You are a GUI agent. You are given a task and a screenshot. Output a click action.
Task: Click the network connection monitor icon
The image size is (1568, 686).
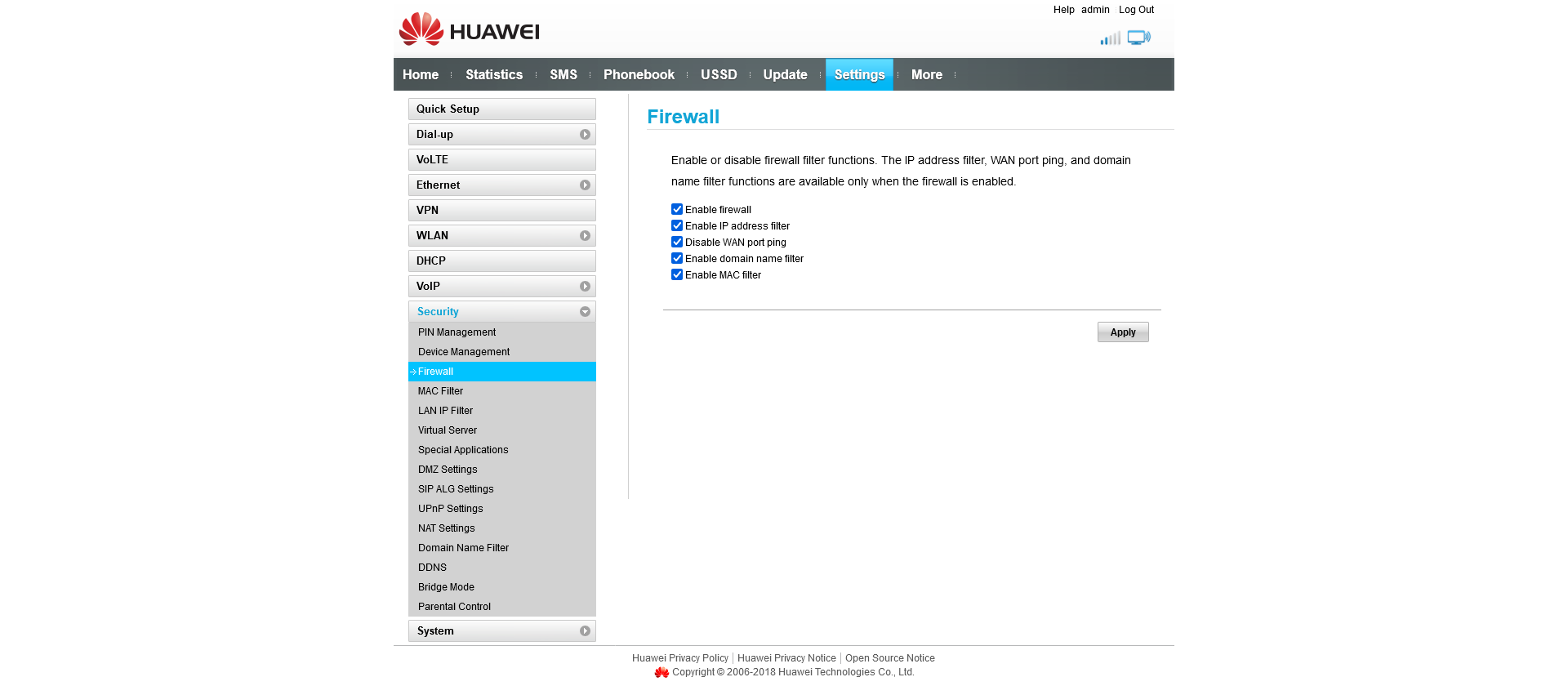[1138, 38]
